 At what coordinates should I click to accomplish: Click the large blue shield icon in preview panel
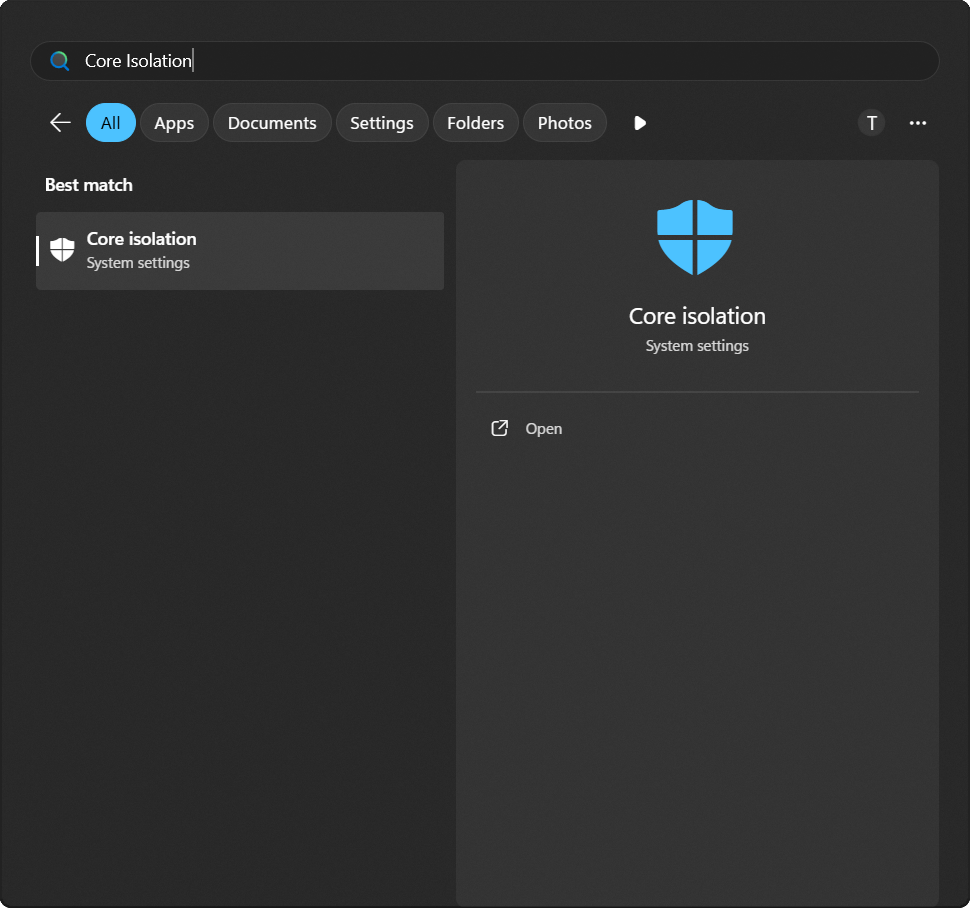(695, 237)
